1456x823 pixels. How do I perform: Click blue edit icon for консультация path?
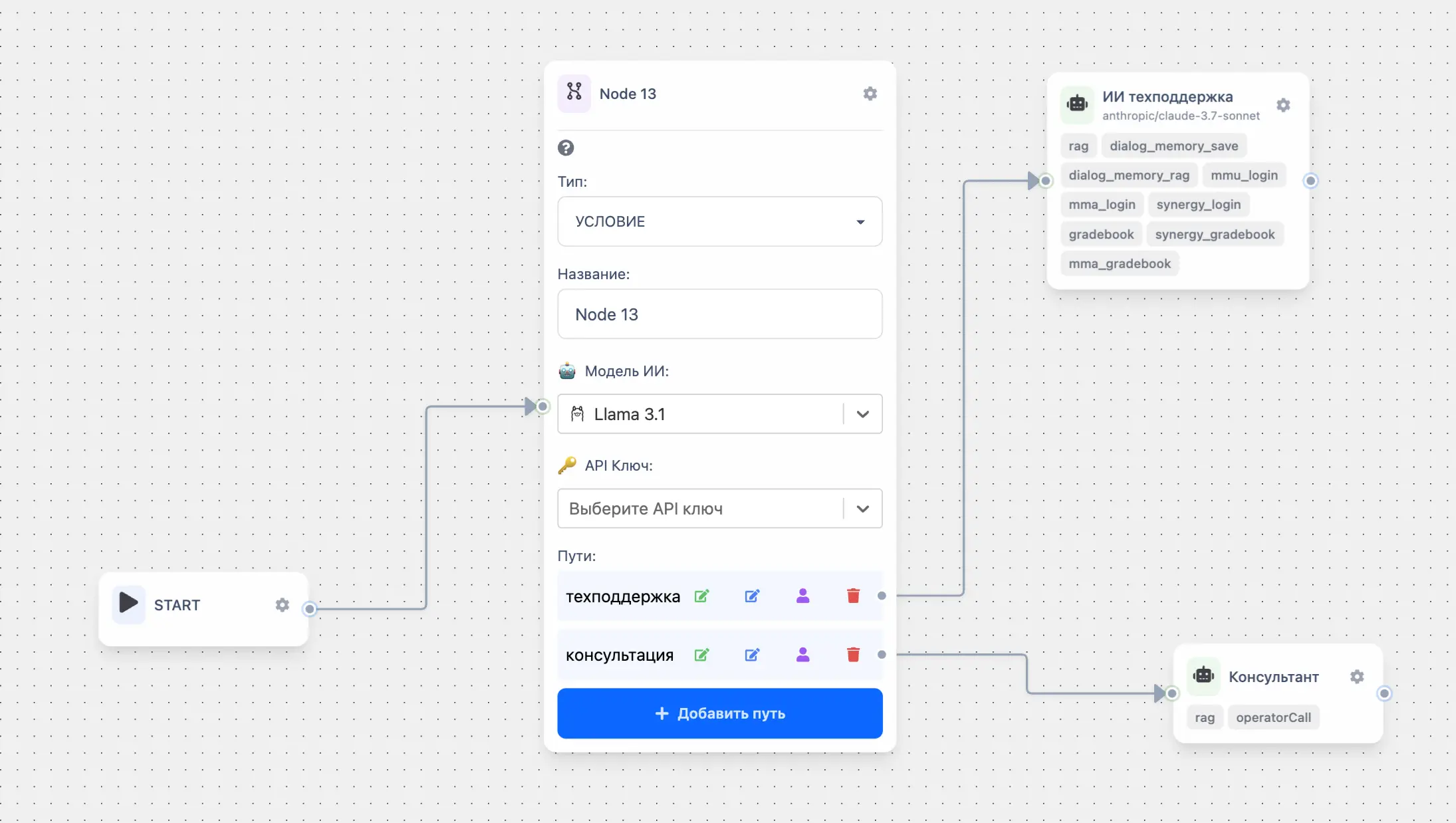pos(752,655)
